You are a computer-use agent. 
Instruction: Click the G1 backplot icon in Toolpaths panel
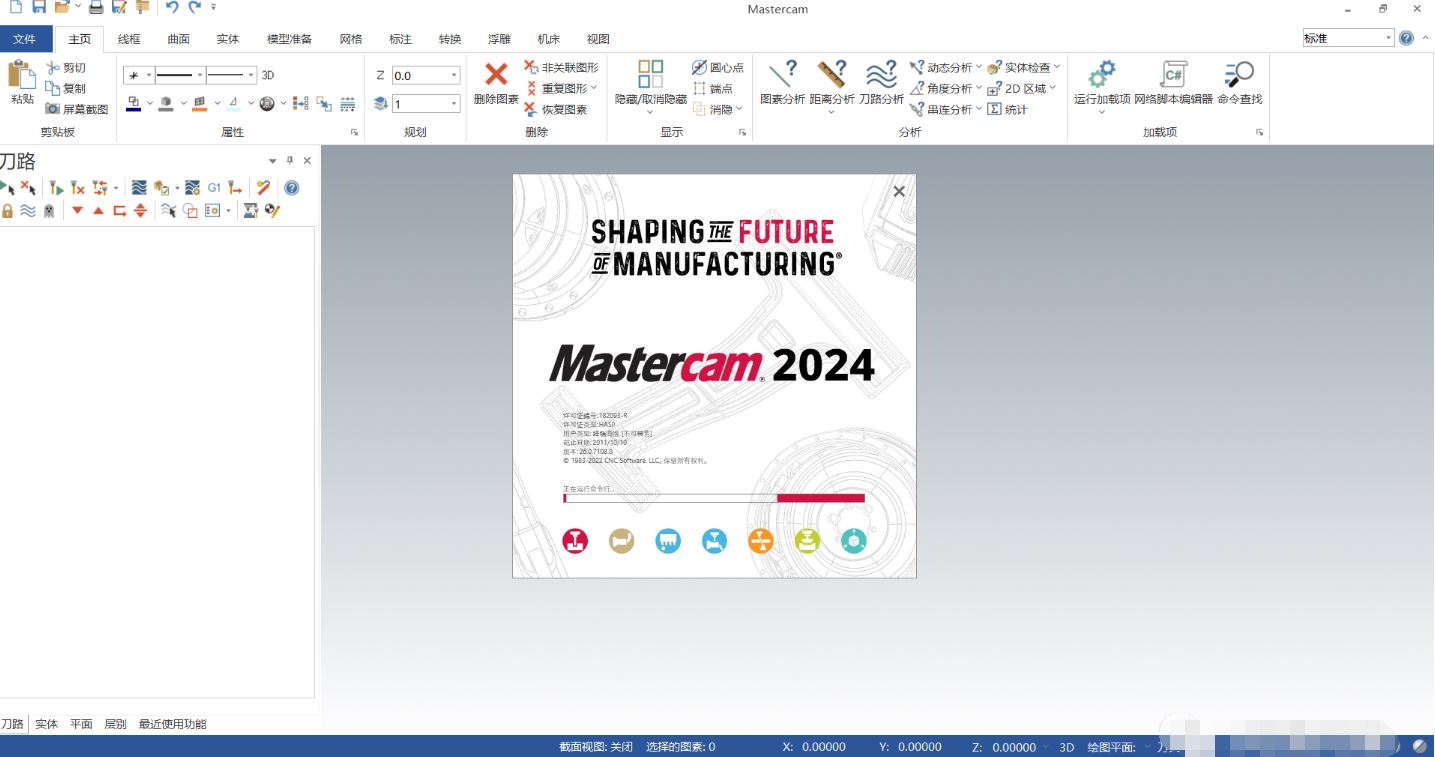coord(213,187)
